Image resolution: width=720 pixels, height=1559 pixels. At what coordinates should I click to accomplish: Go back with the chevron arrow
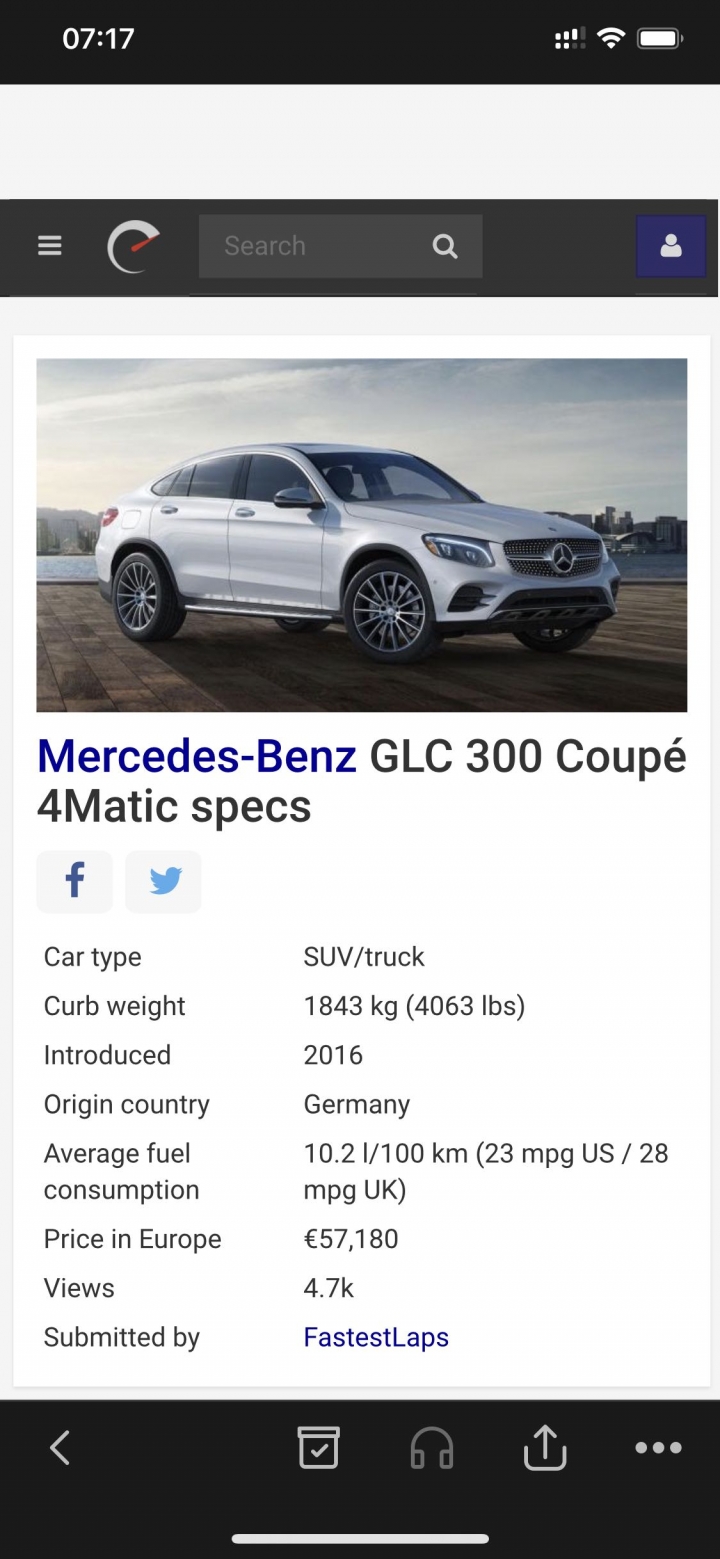[x=60, y=1447]
